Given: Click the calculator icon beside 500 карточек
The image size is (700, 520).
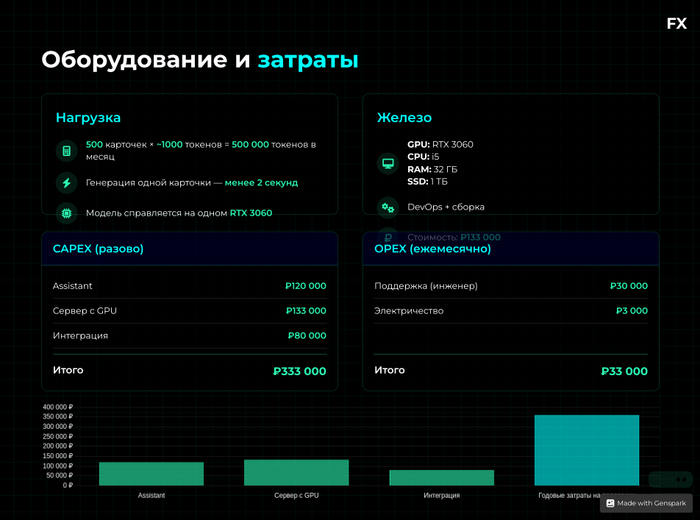Looking at the screenshot, I should point(67,151).
